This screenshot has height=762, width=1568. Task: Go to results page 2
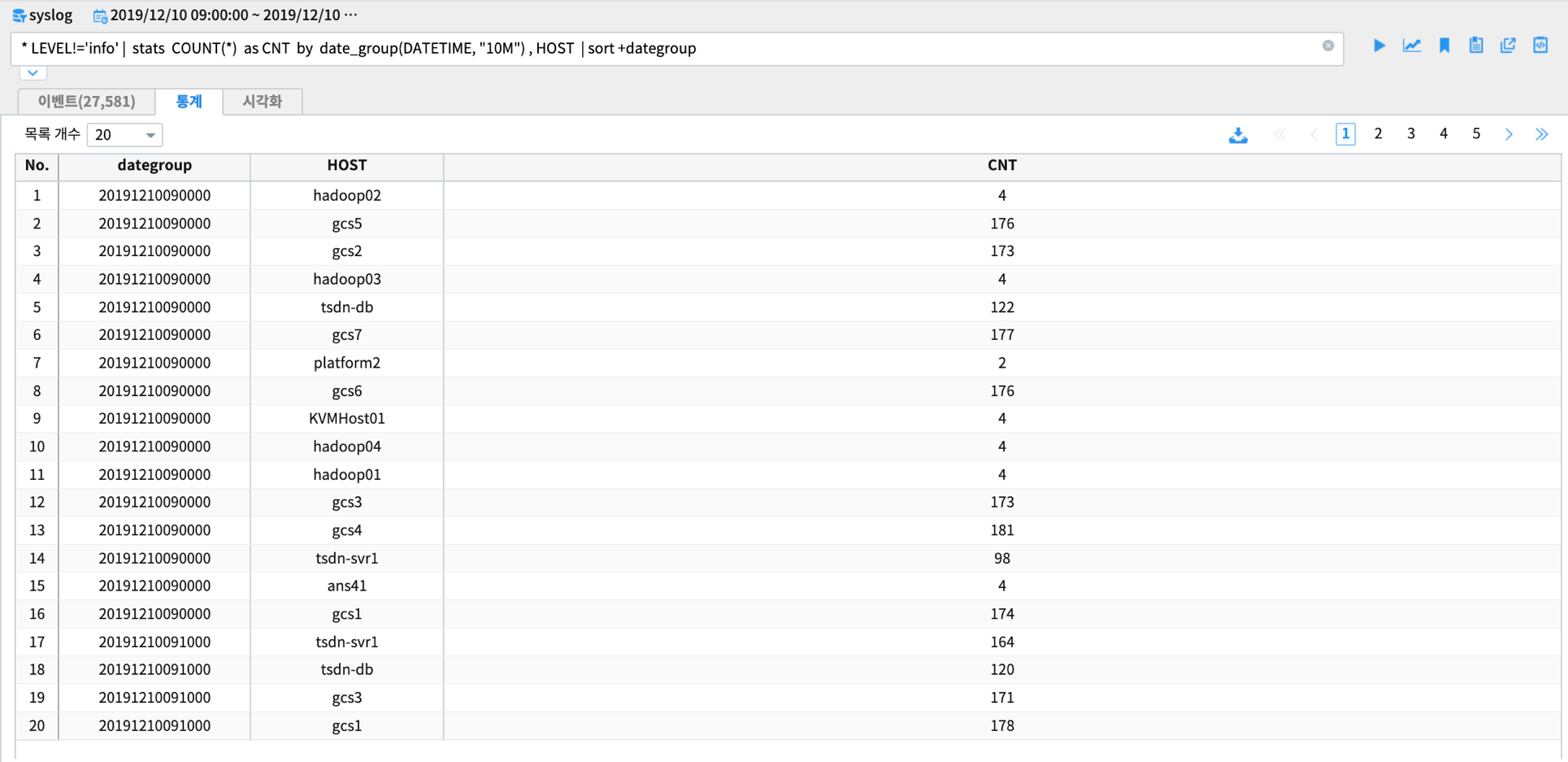tap(1378, 134)
